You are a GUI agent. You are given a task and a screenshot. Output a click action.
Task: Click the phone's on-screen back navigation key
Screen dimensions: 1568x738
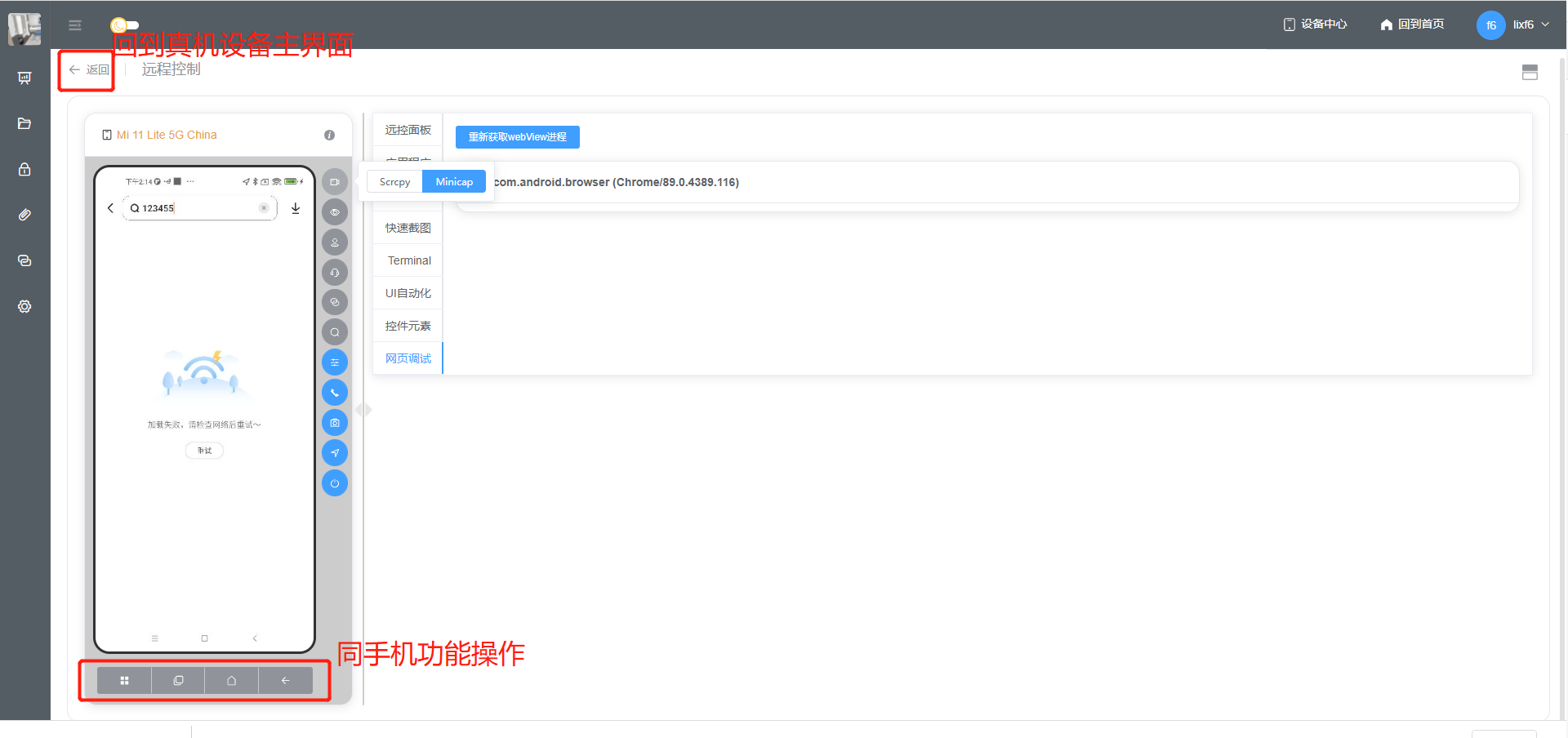coord(255,638)
